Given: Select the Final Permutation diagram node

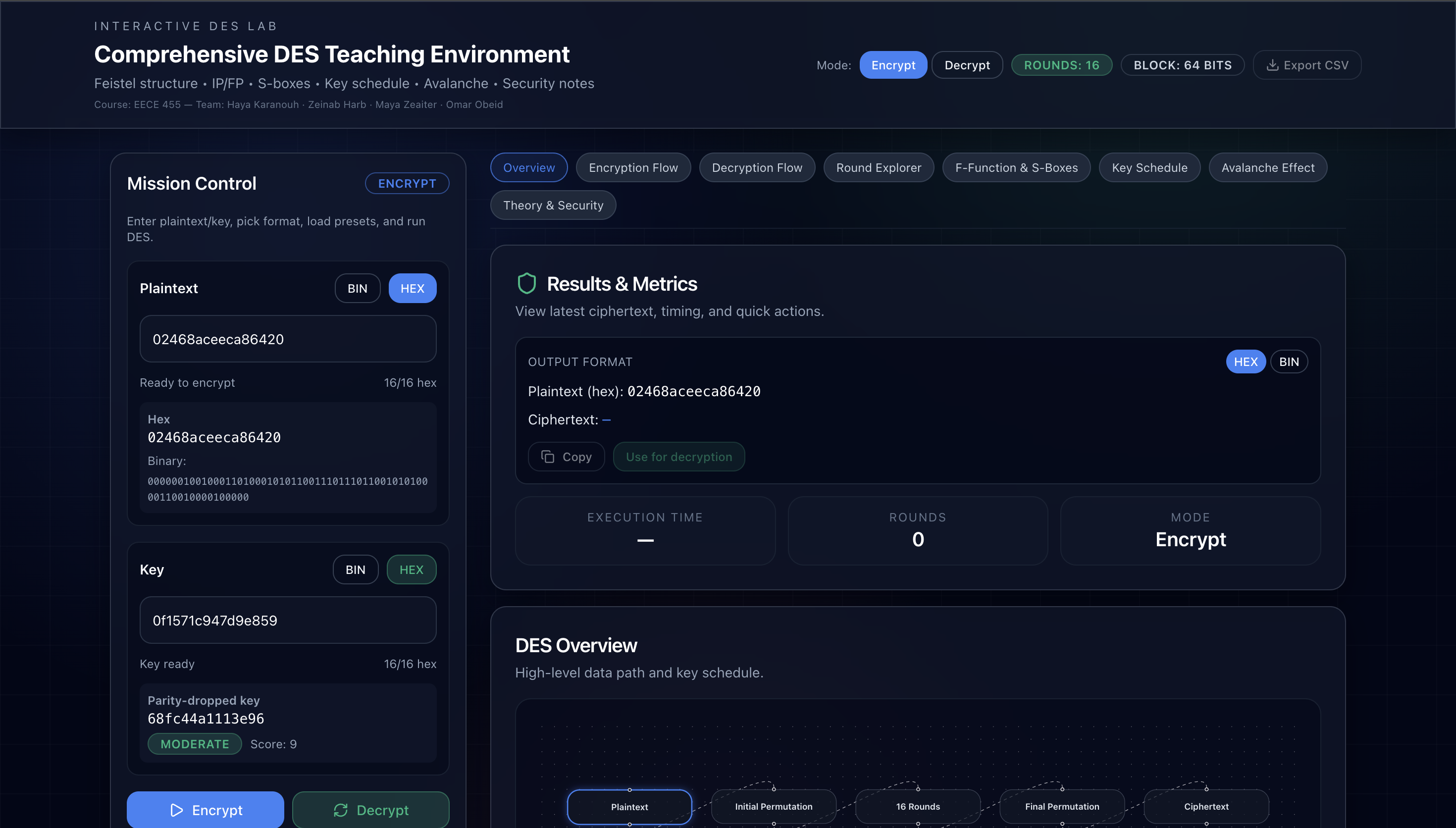Looking at the screenshot, I should tap(1061, 806).
